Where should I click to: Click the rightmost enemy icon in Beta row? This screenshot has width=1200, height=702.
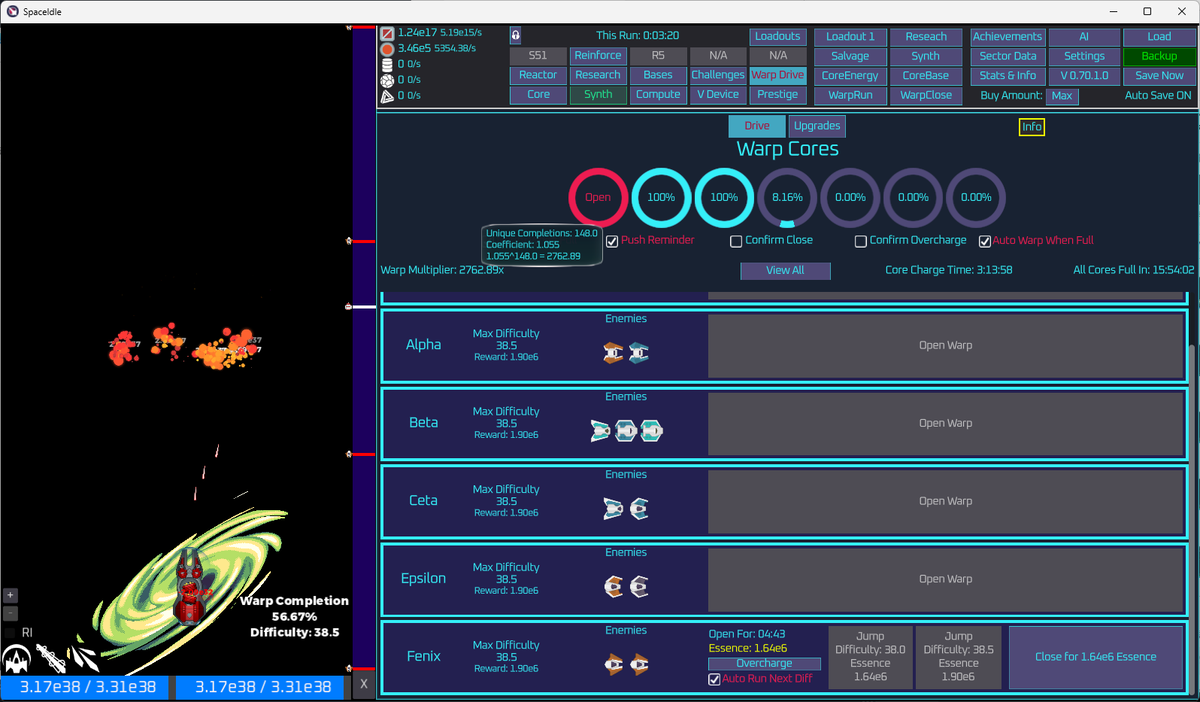click(x=652, y=430)
